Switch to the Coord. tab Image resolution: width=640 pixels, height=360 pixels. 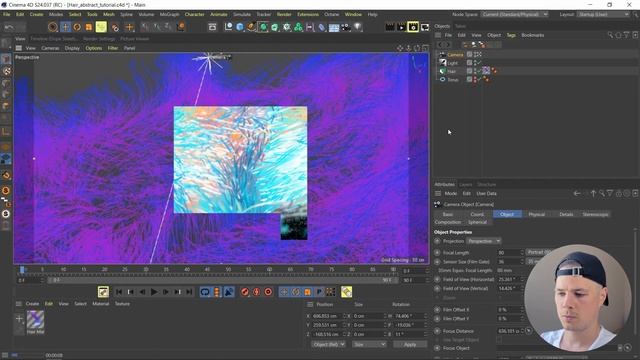tap(477, 214)
